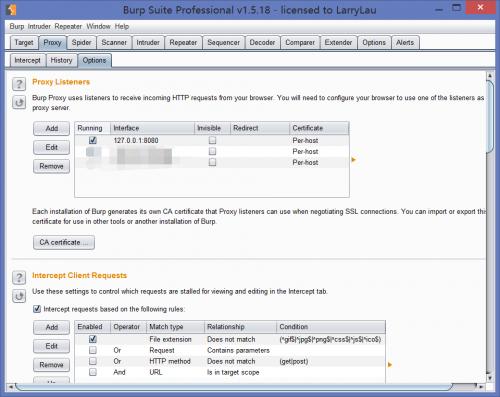Open help for Proxy Listeners section
Screen dimensions: 500x397
pyautogui.click(x=19, y=84)
